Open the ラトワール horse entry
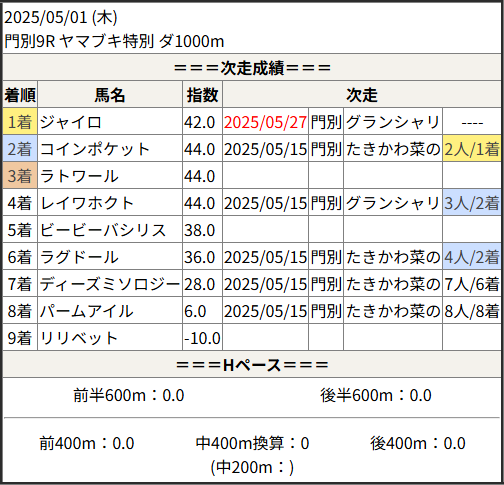Image resolution: width=504 pixels, height=485 pixels. (x=79, y=176)
